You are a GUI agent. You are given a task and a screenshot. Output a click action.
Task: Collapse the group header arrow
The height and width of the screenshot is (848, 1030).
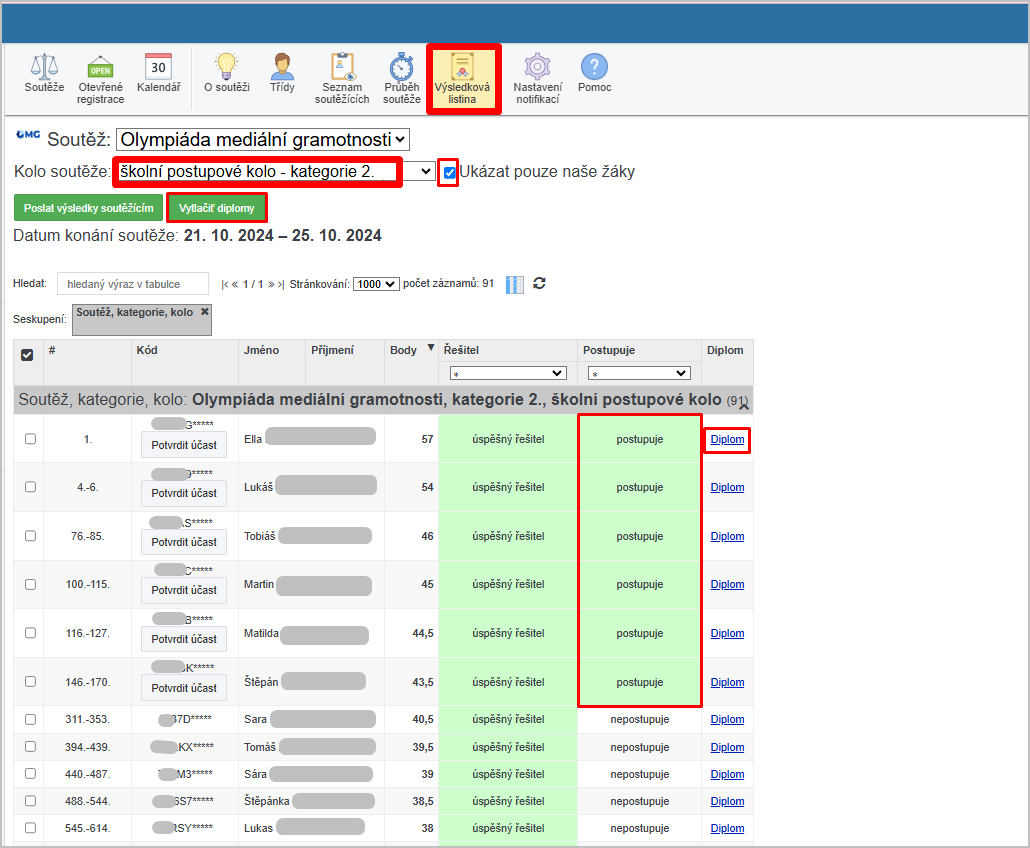[x=744, y=407]
